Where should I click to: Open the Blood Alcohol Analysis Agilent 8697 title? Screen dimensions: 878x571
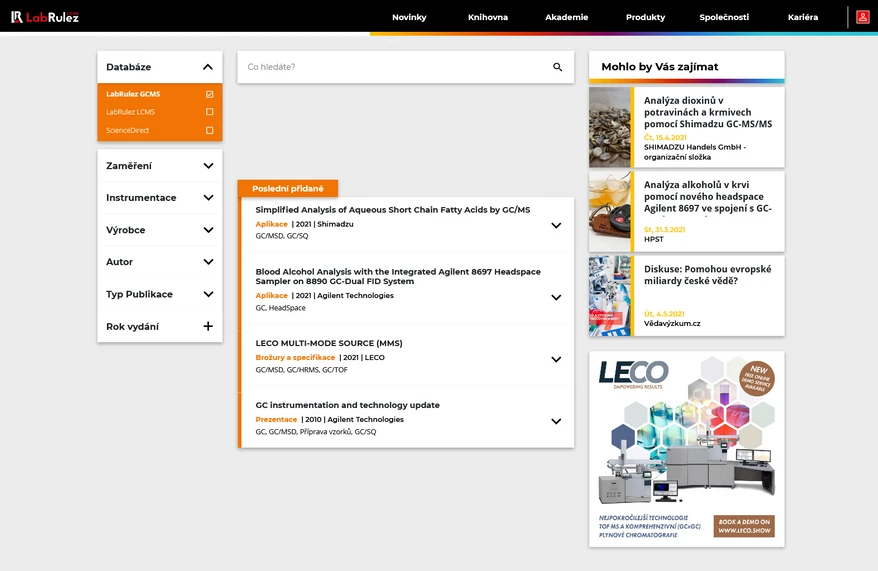[x=398, y=276]
